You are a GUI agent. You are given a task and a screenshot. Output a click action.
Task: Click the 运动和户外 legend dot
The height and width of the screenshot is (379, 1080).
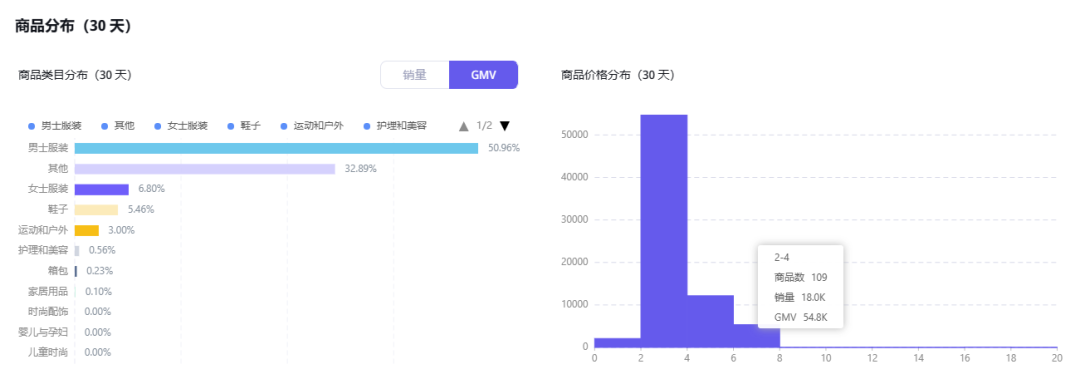[284, 126]
